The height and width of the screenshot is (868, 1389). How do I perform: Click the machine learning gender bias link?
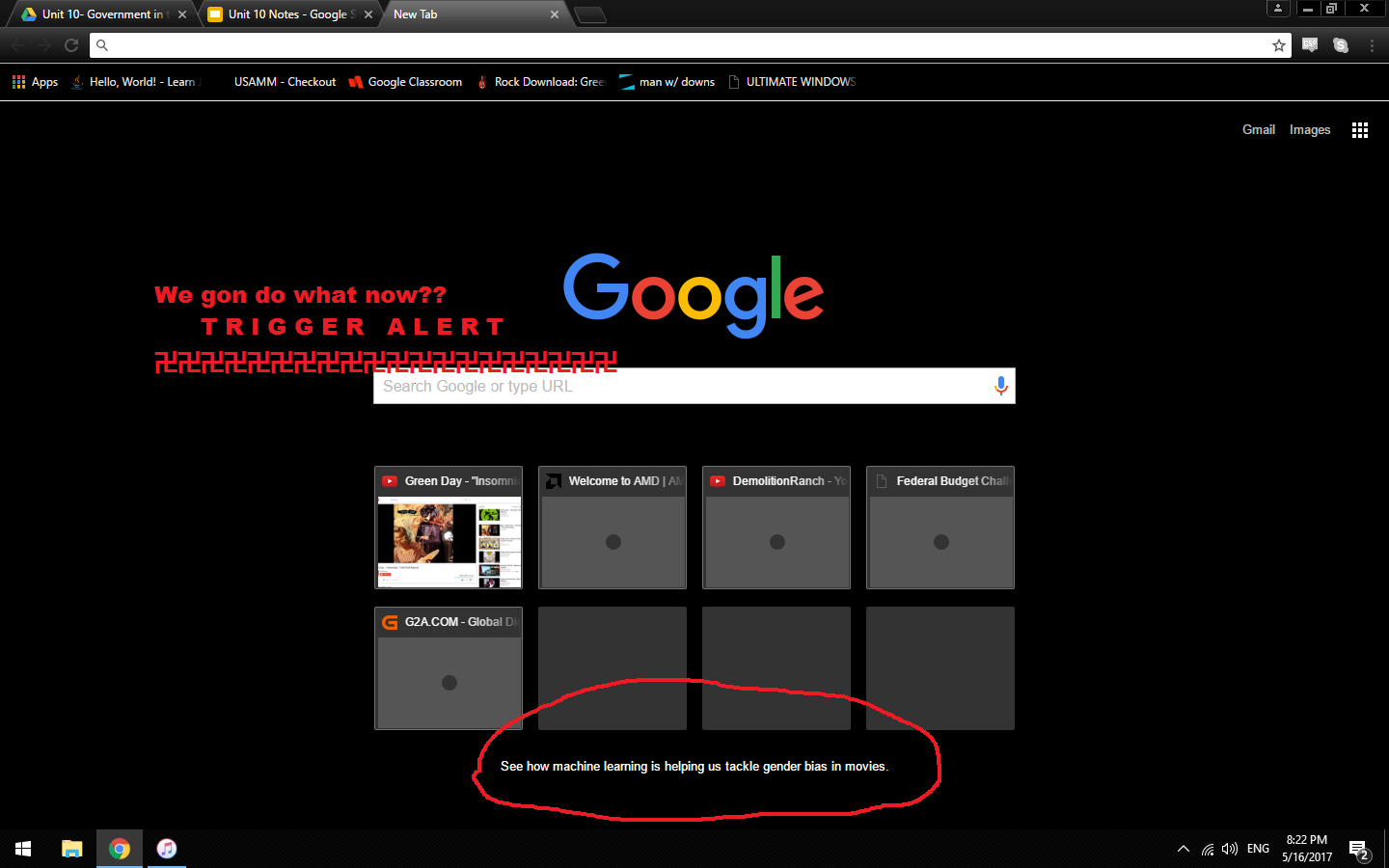click(694, 766)
